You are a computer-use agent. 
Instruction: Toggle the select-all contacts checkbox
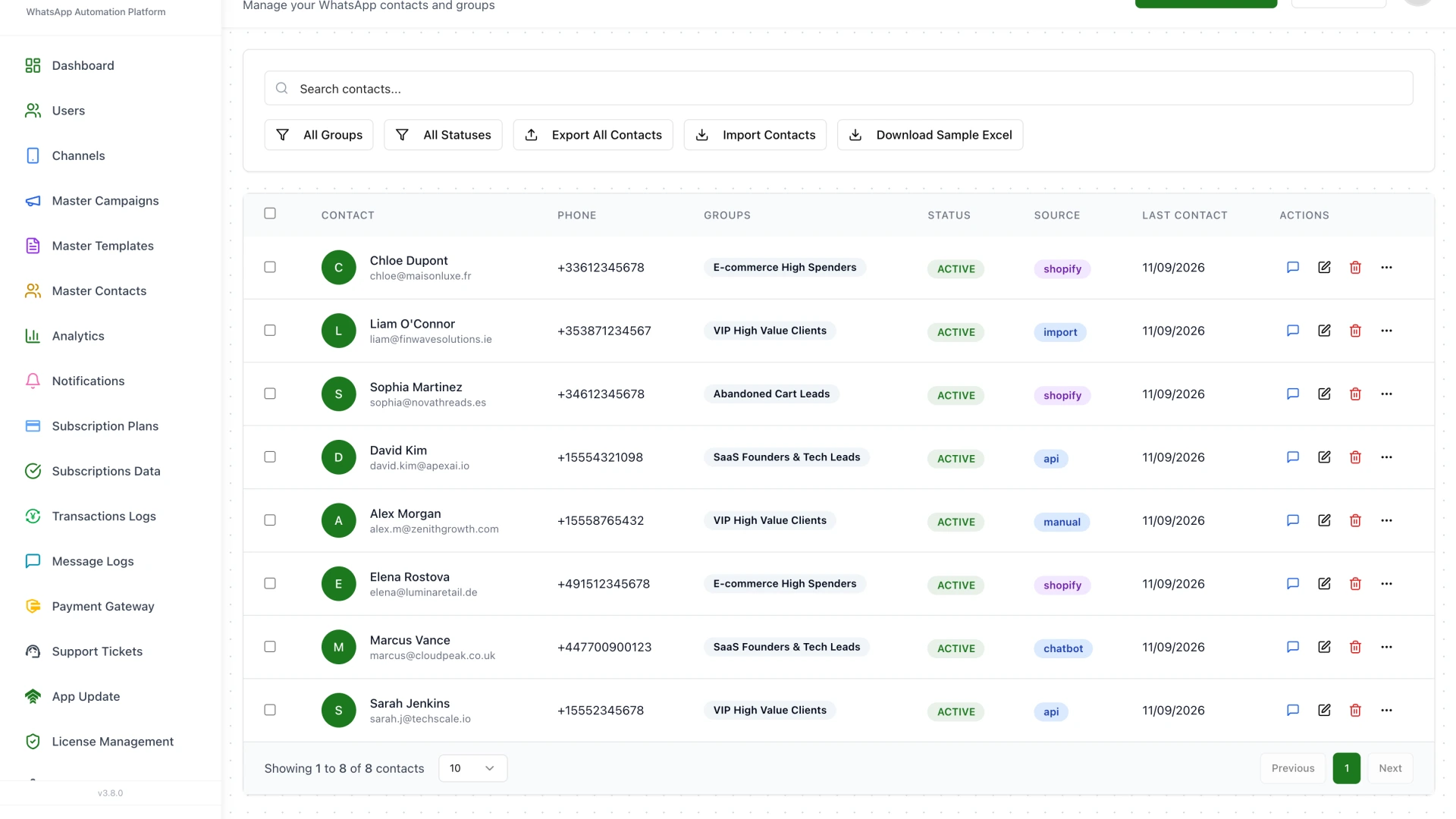tap(270, 214)
